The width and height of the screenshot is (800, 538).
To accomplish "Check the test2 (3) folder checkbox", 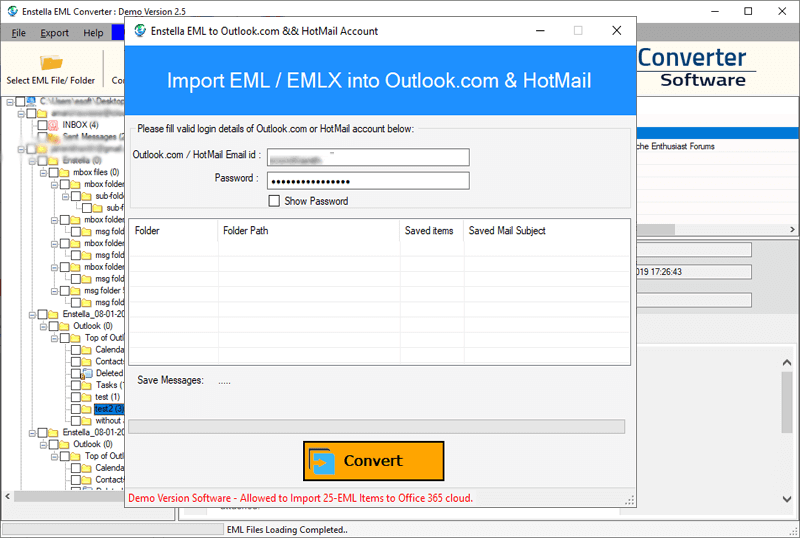I will pyautogui.click(x=76, y=409).
